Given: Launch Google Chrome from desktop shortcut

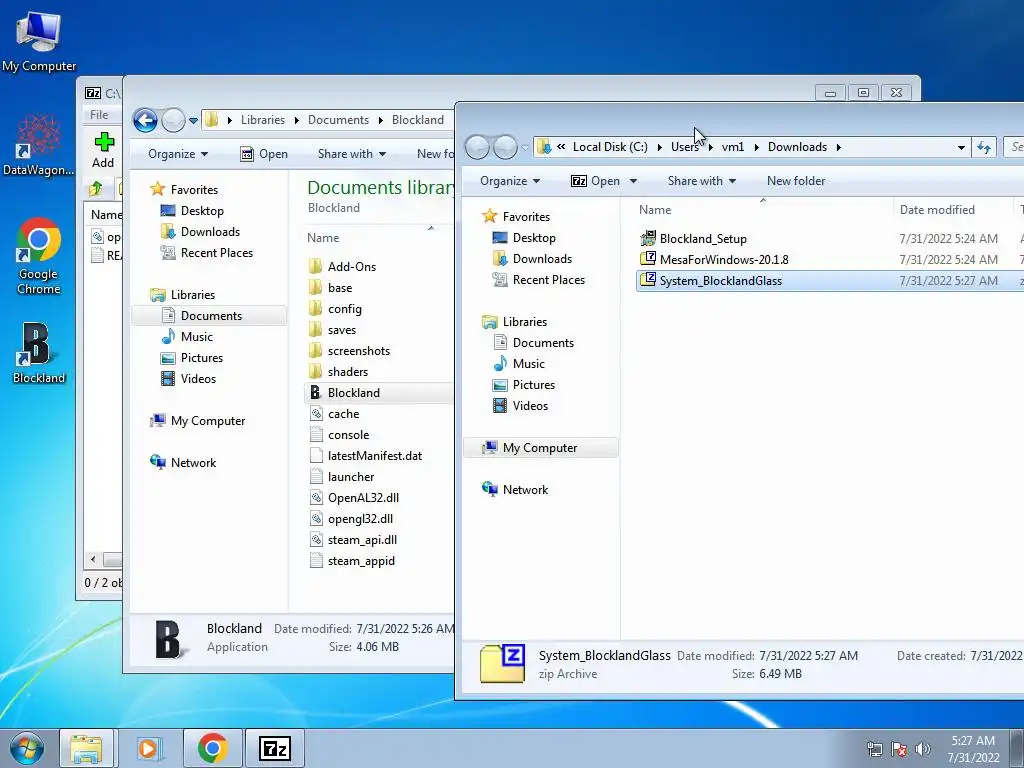Looking at the screenshot, I should point(39,257).
